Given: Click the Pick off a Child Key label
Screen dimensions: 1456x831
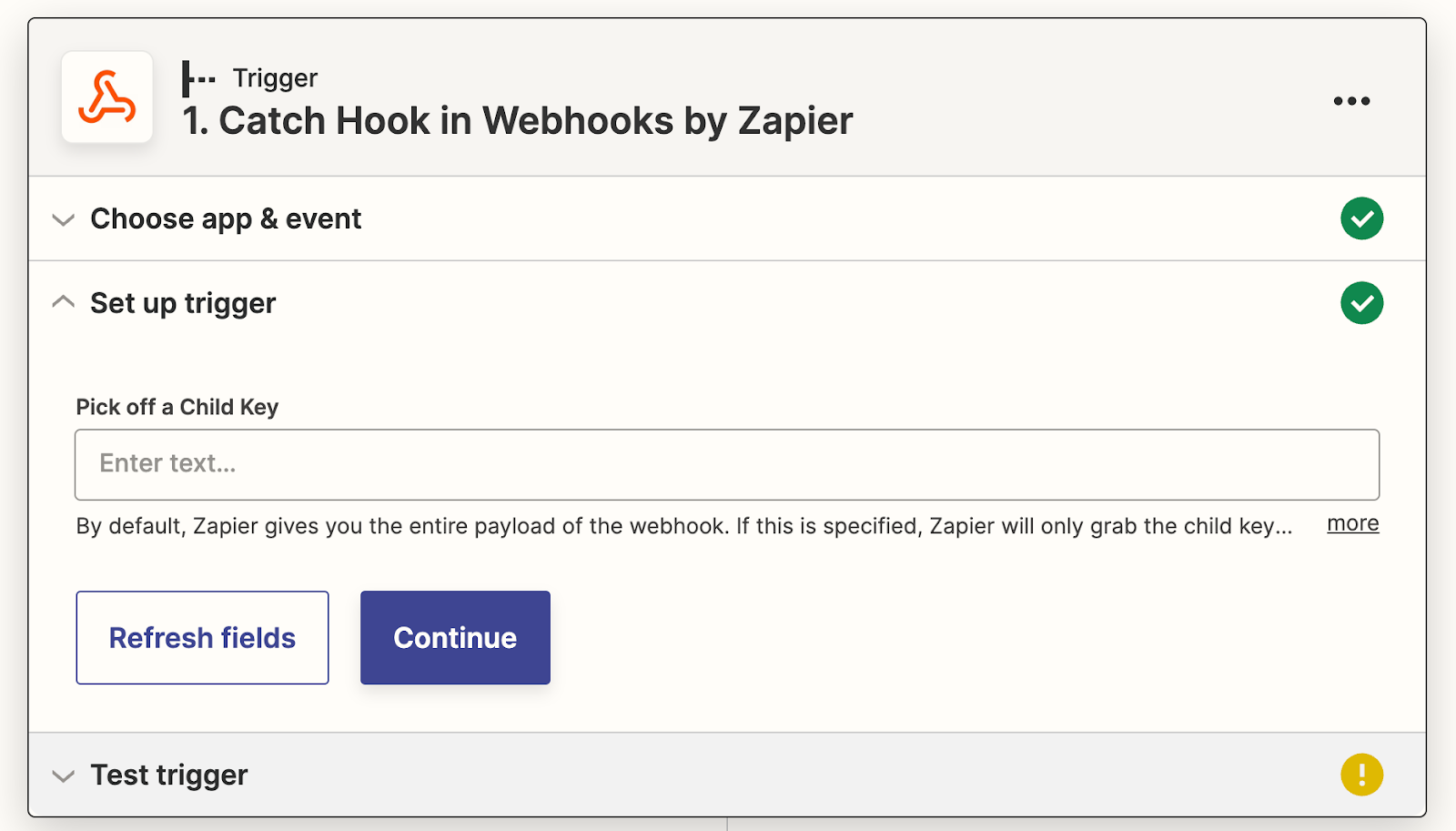Looking at the screenshot, I should click(x=177, y=407).
